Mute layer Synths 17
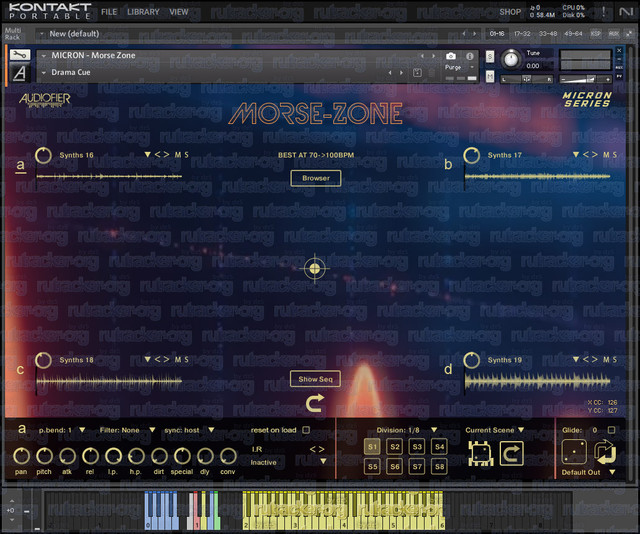The width and height of the screenshot is (640, 534). 606,155
